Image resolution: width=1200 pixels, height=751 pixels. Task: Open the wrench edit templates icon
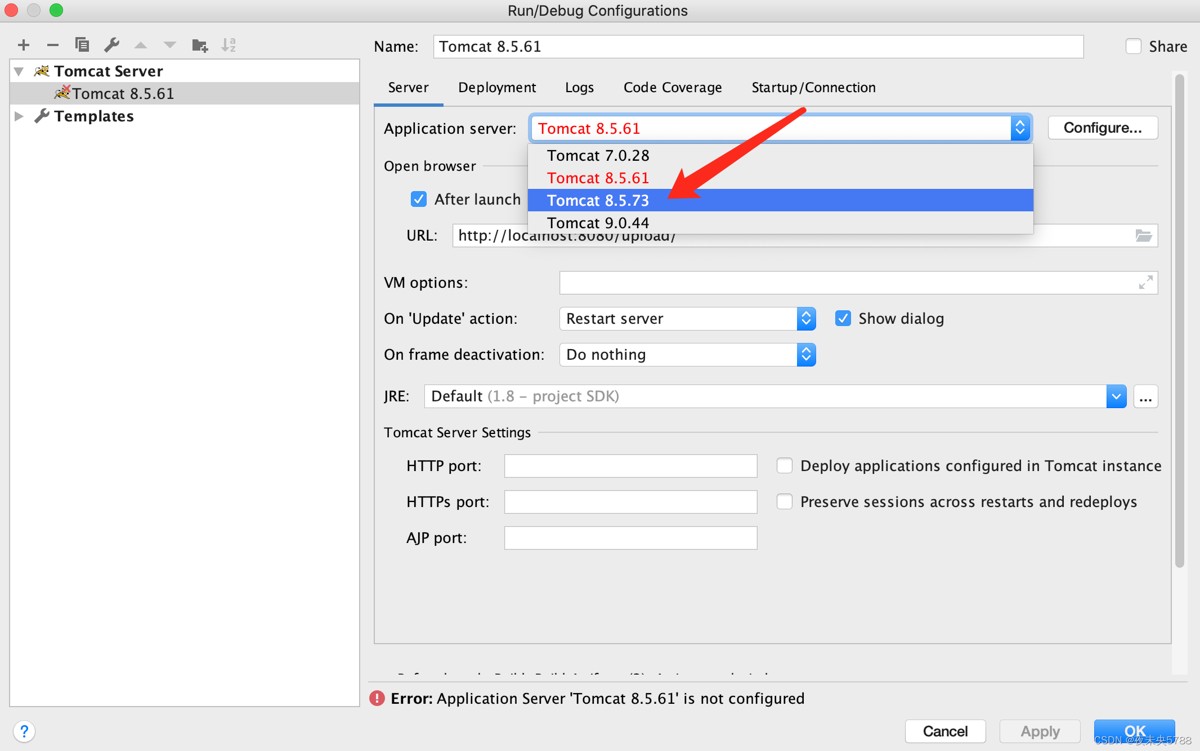point(112,45)
